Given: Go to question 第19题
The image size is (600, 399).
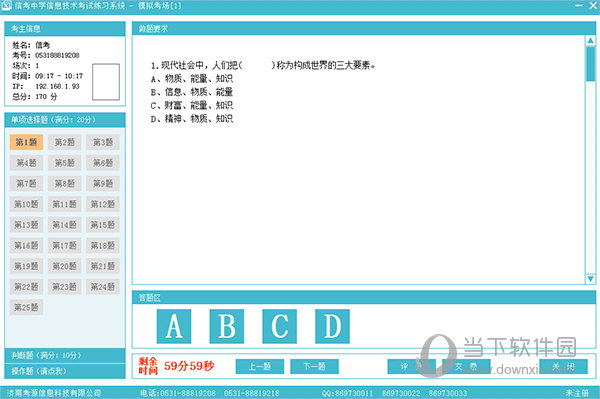Looking at the screenshot, I should (26, 266).
